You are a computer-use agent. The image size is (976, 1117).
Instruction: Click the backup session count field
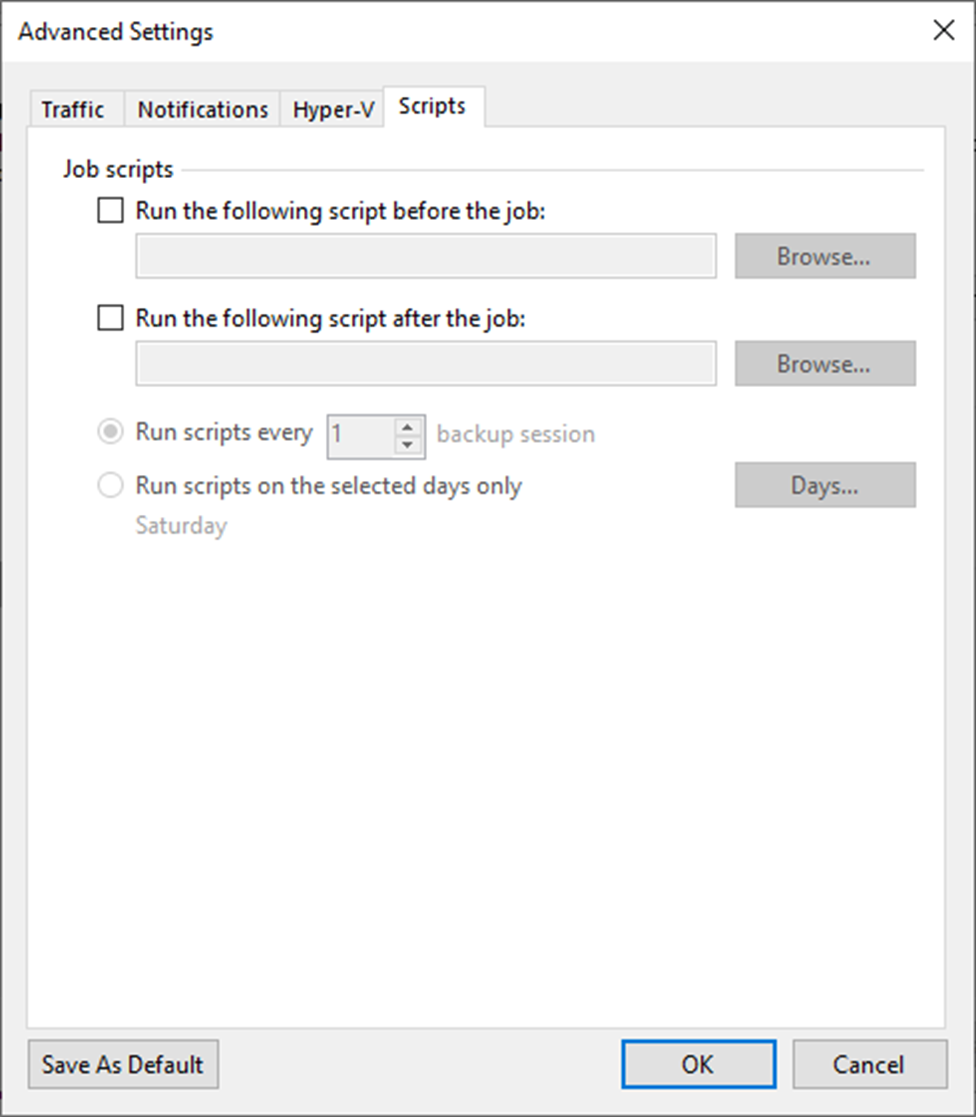pyautogui.click(x=360, y=435)
